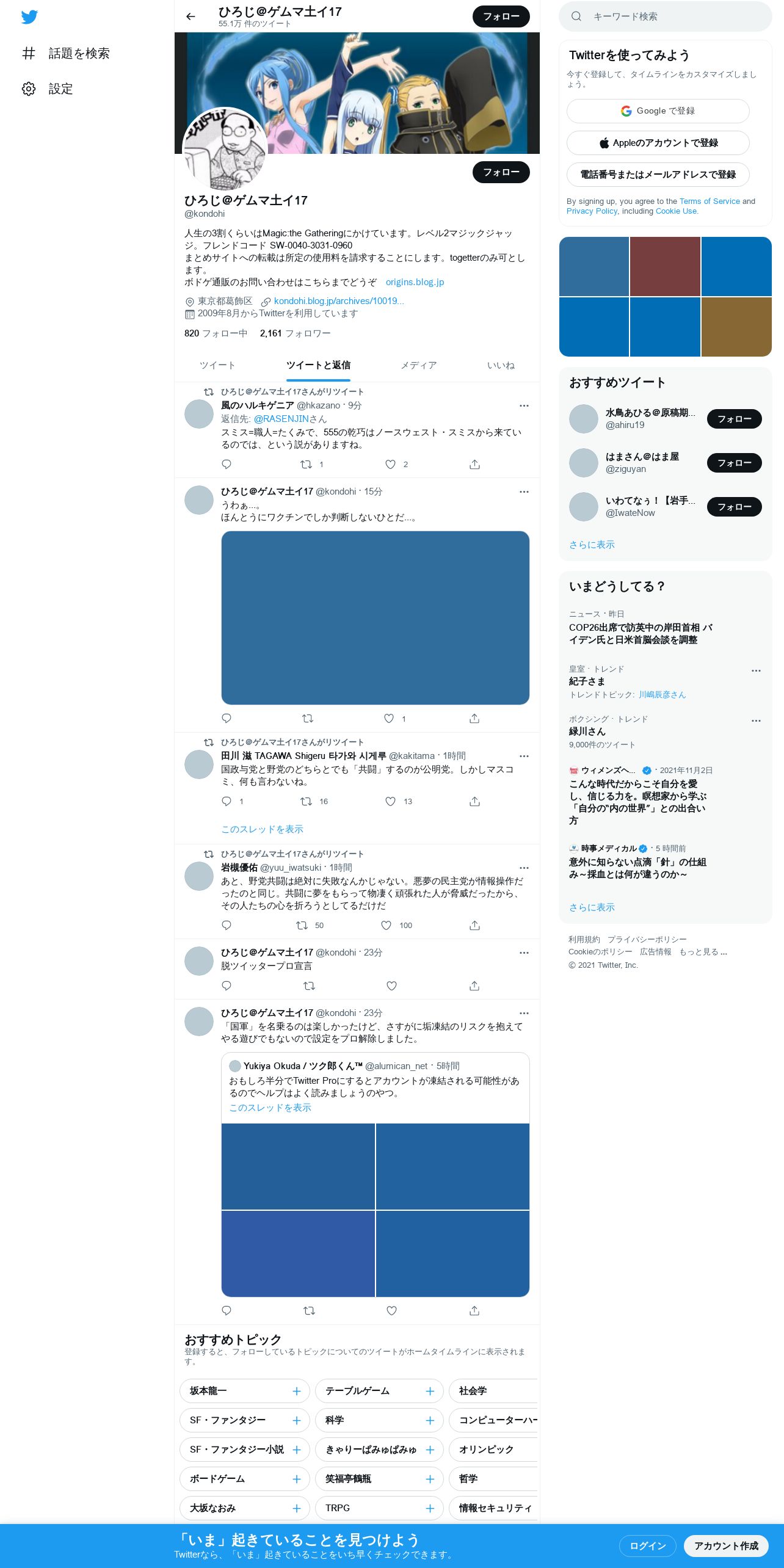Click the search magnifier icon
Image resolution: width=784 pixels, height=1568 pixels.
(x=576, y=16)
